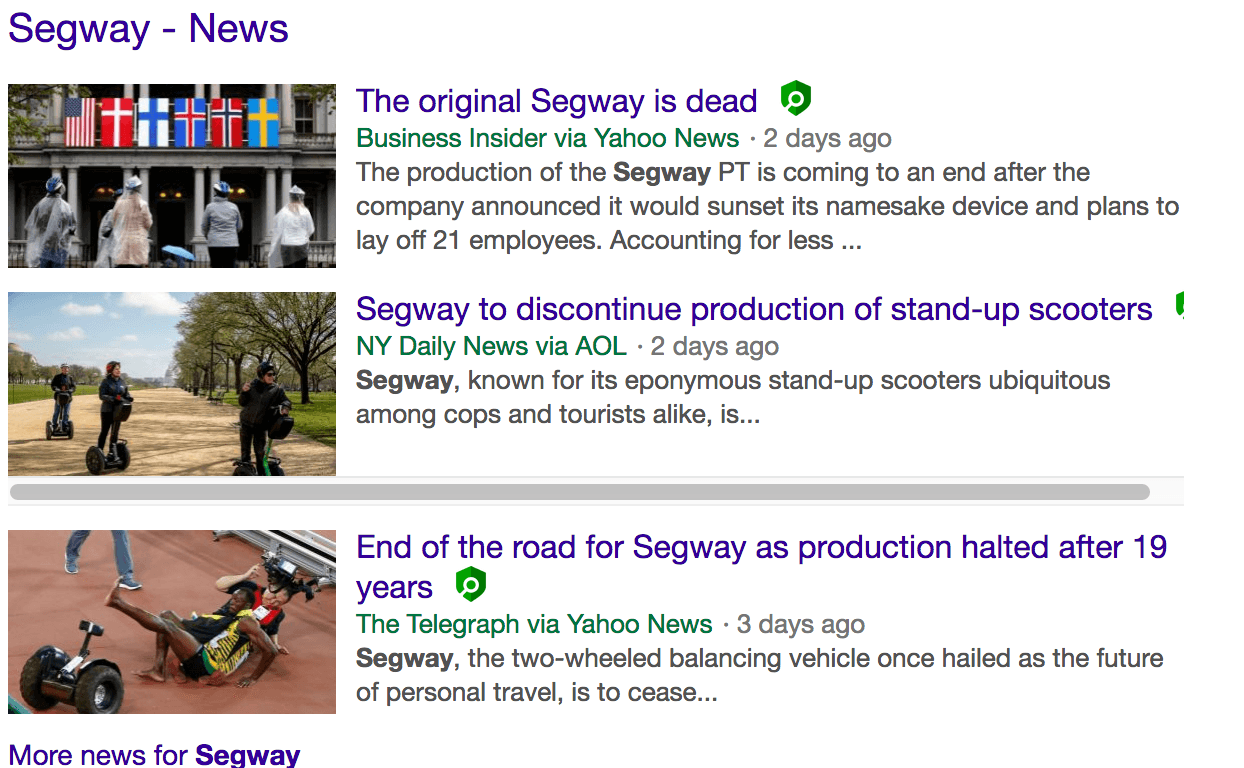
Task: Click the snippet about Segway PT production ending
Action: 767,206
